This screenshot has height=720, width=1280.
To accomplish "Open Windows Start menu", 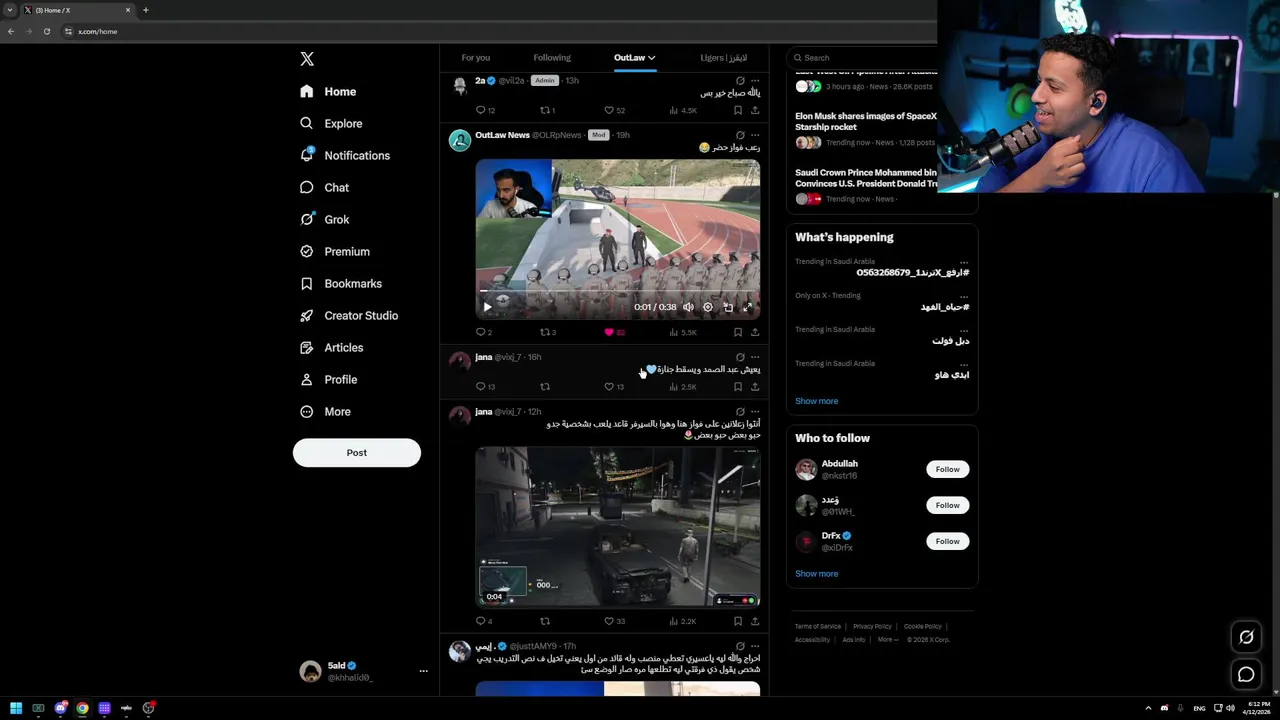I will pos(16,708).
